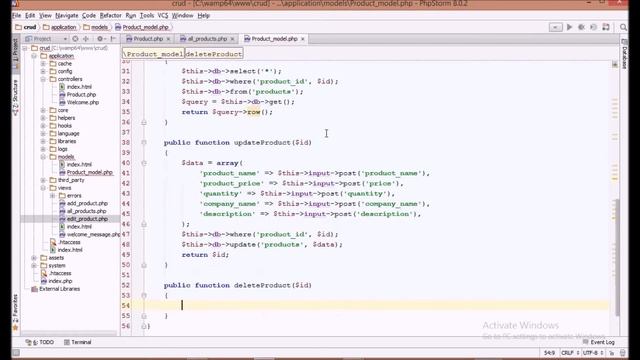The image size is (640, 360).
Task: Hide the Project panel with the hide icon
Action: 113,39
